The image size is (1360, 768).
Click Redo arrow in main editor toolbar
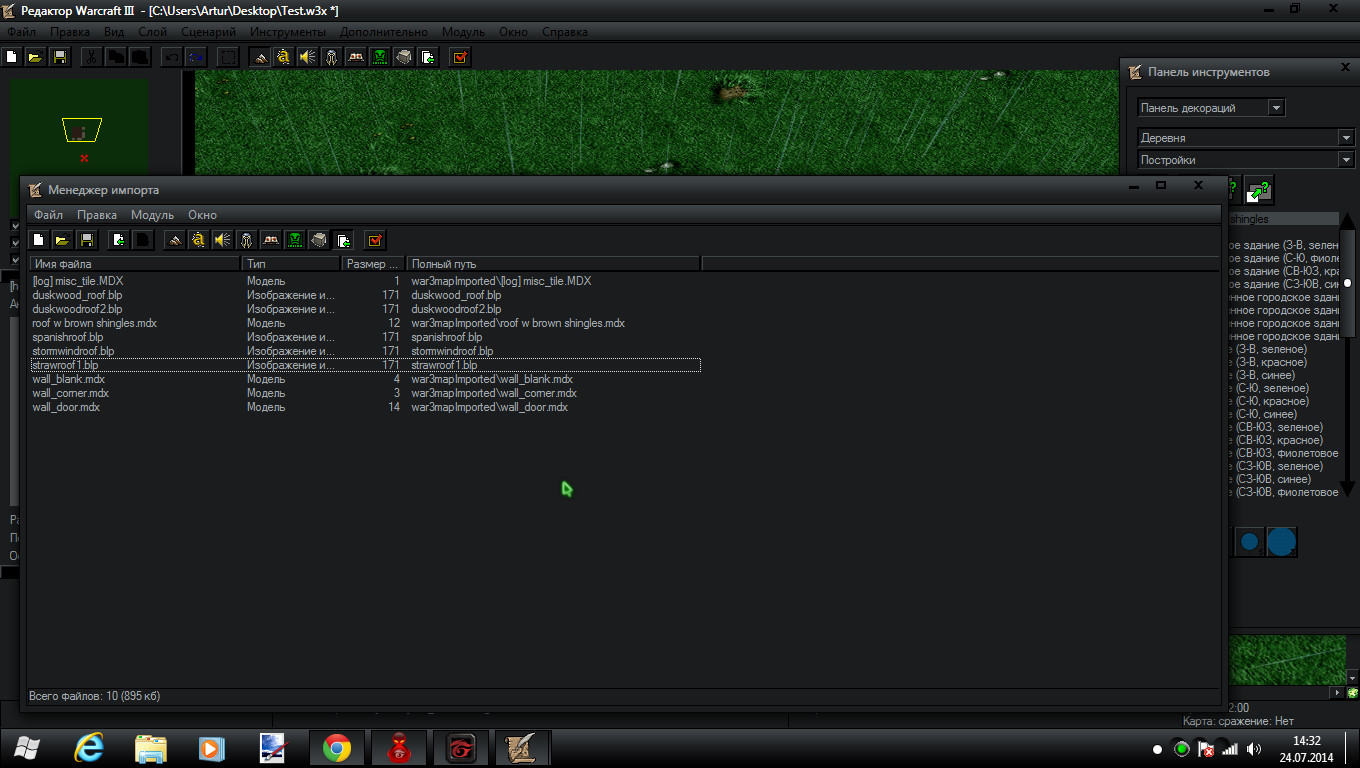tap(196, 57)
